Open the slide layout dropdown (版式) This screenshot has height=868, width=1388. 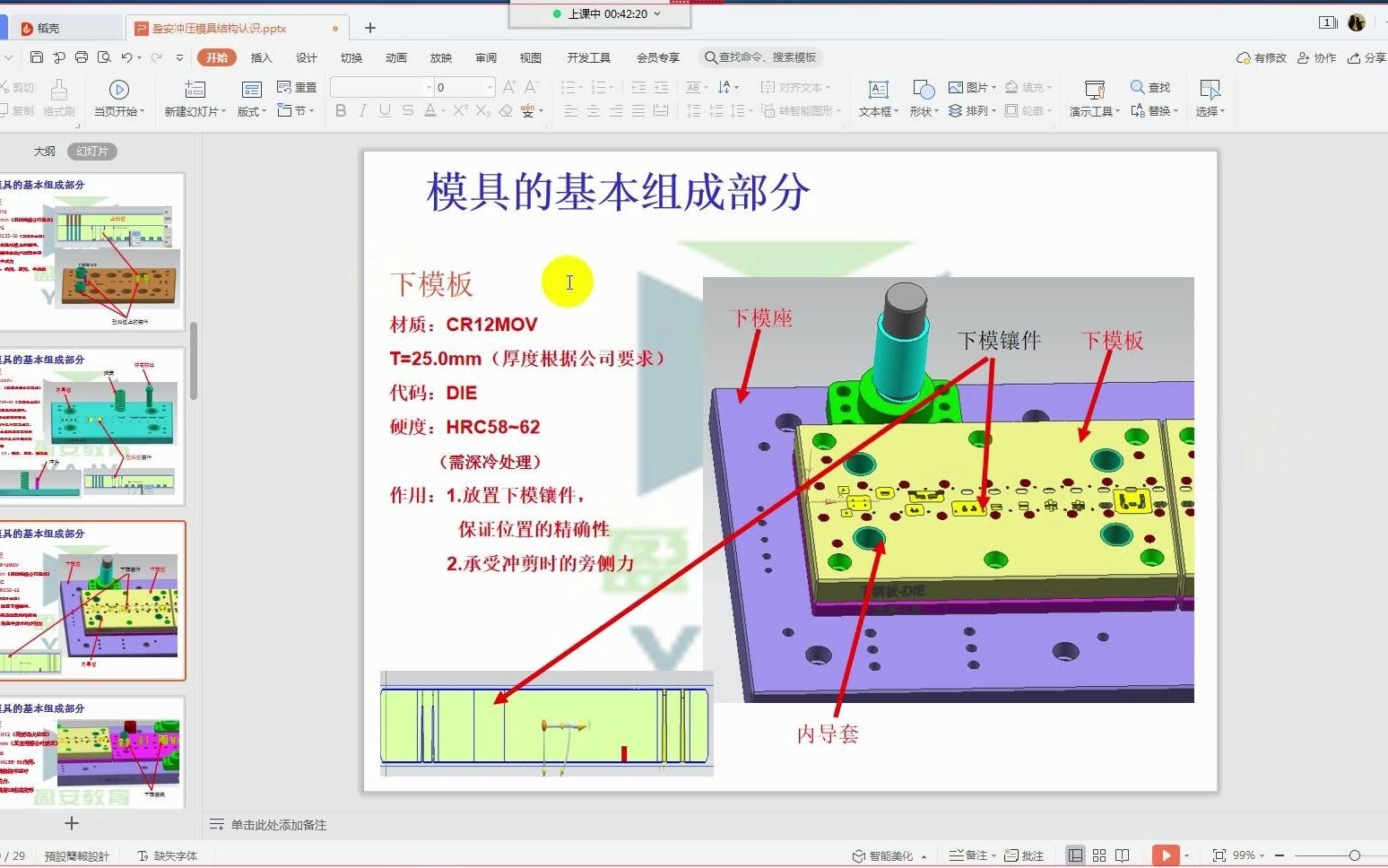click(251, 110)
